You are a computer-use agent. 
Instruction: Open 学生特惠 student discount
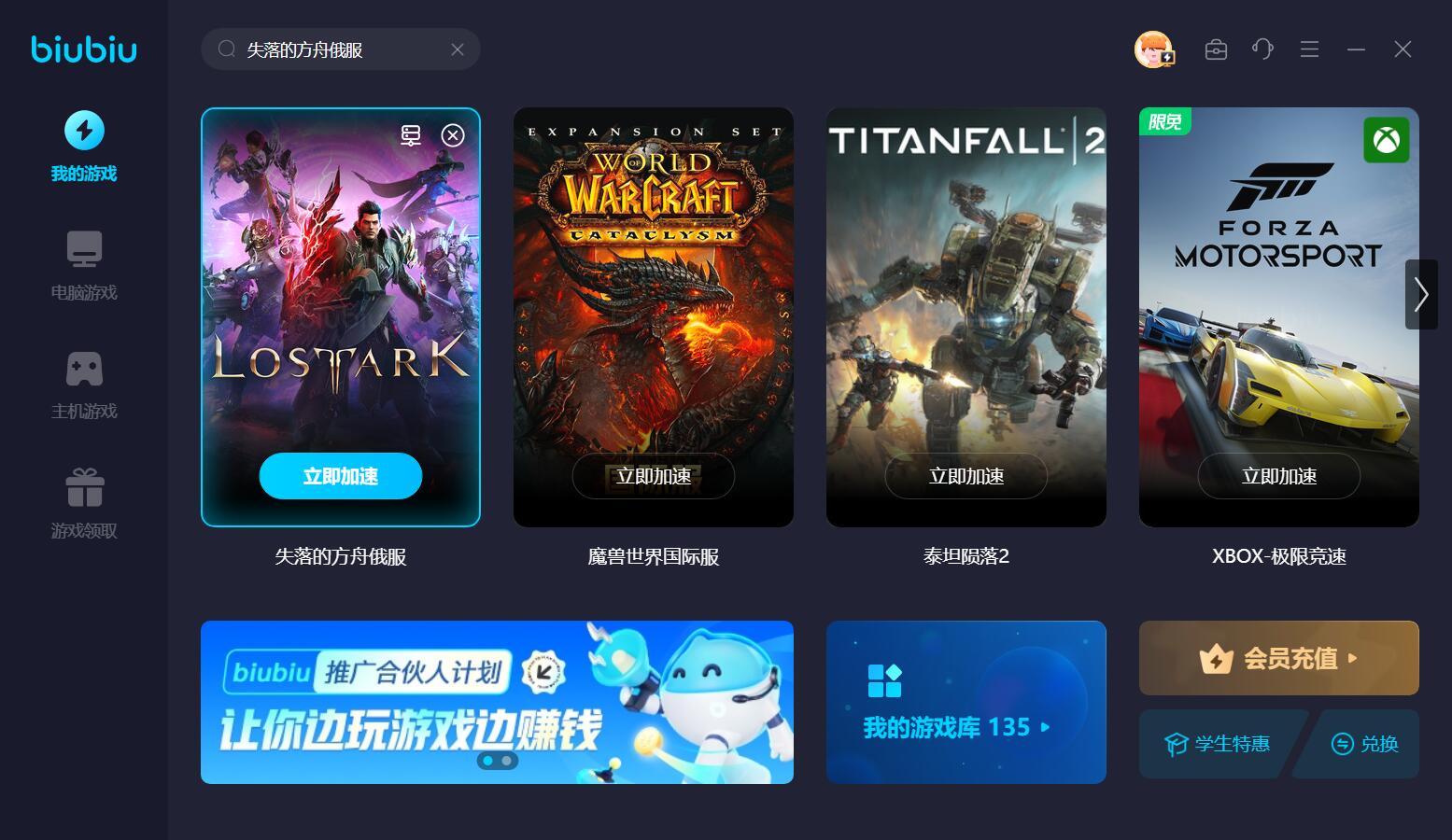tap(1218, 744)
